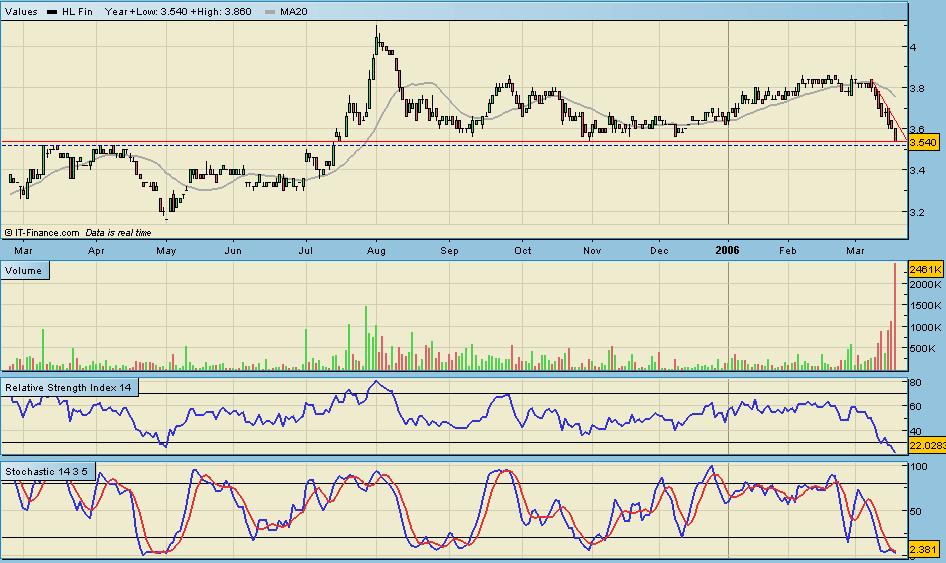946x563 pixels.
Task: Click the 'Data is real time' note
Action: tap(118, 233)
